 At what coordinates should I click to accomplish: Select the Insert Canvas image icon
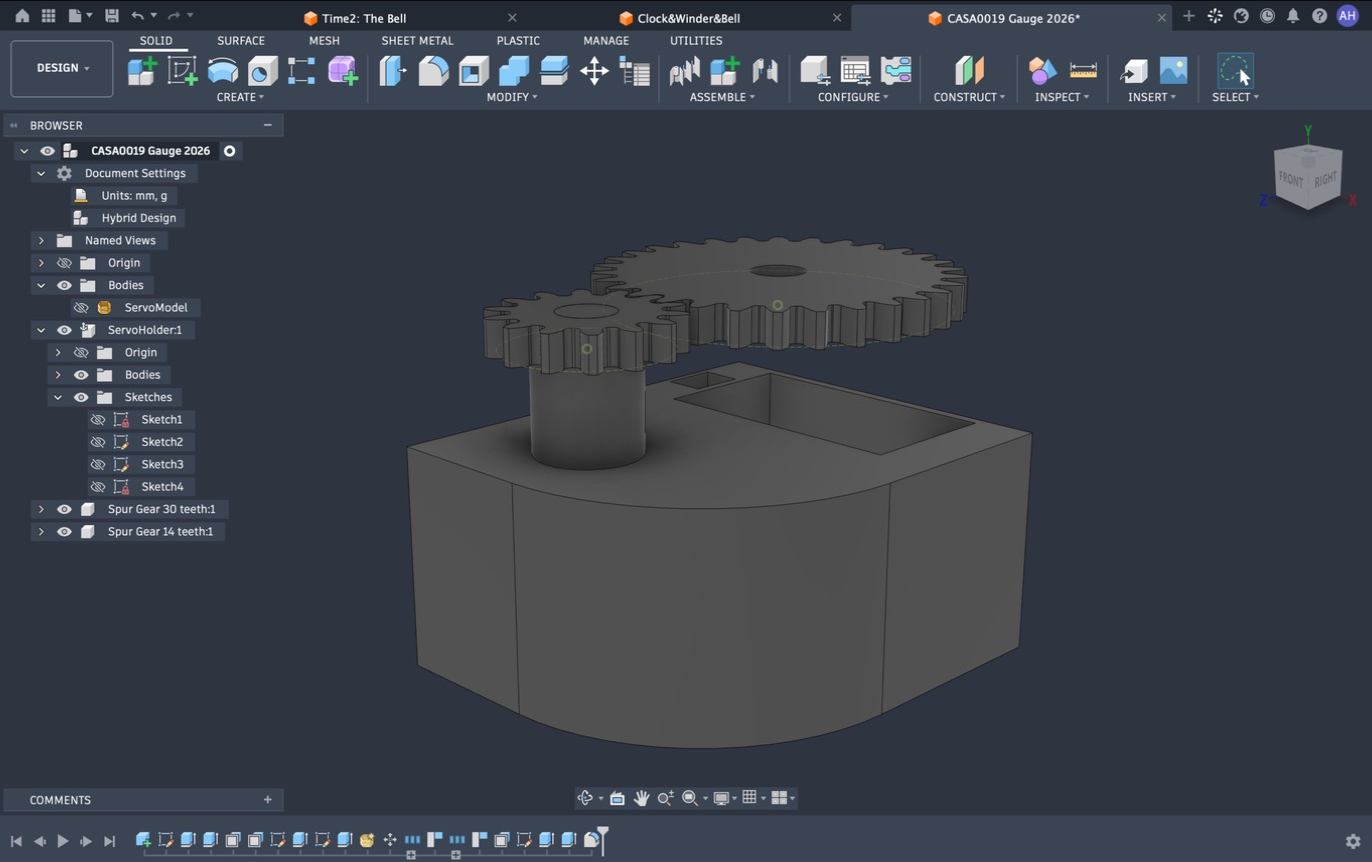1173,70
